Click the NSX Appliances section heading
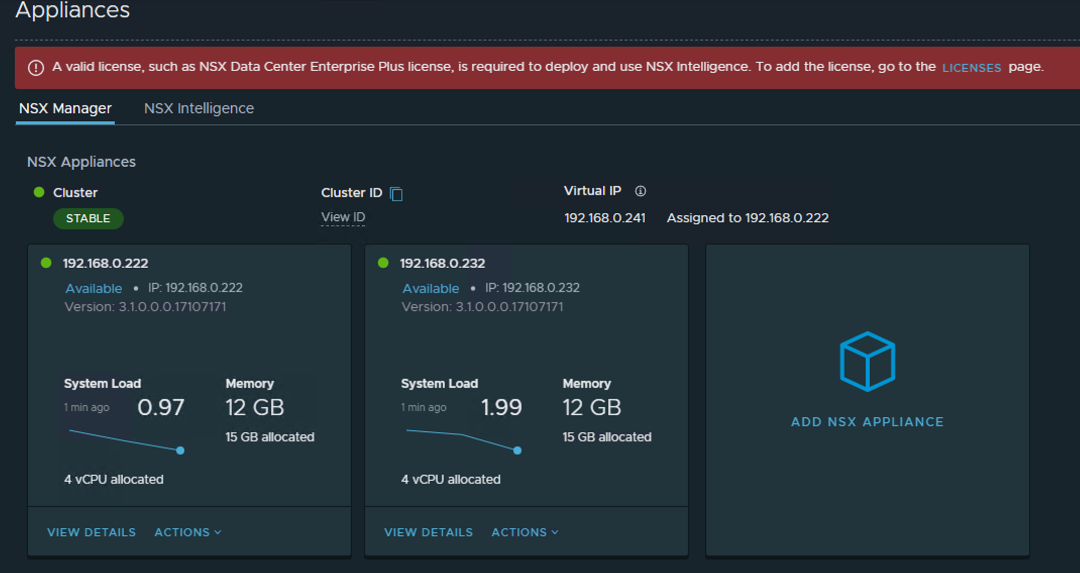The width and height of the screenshot is (1080, 573). pyautogui.click(x=81, y=162)
